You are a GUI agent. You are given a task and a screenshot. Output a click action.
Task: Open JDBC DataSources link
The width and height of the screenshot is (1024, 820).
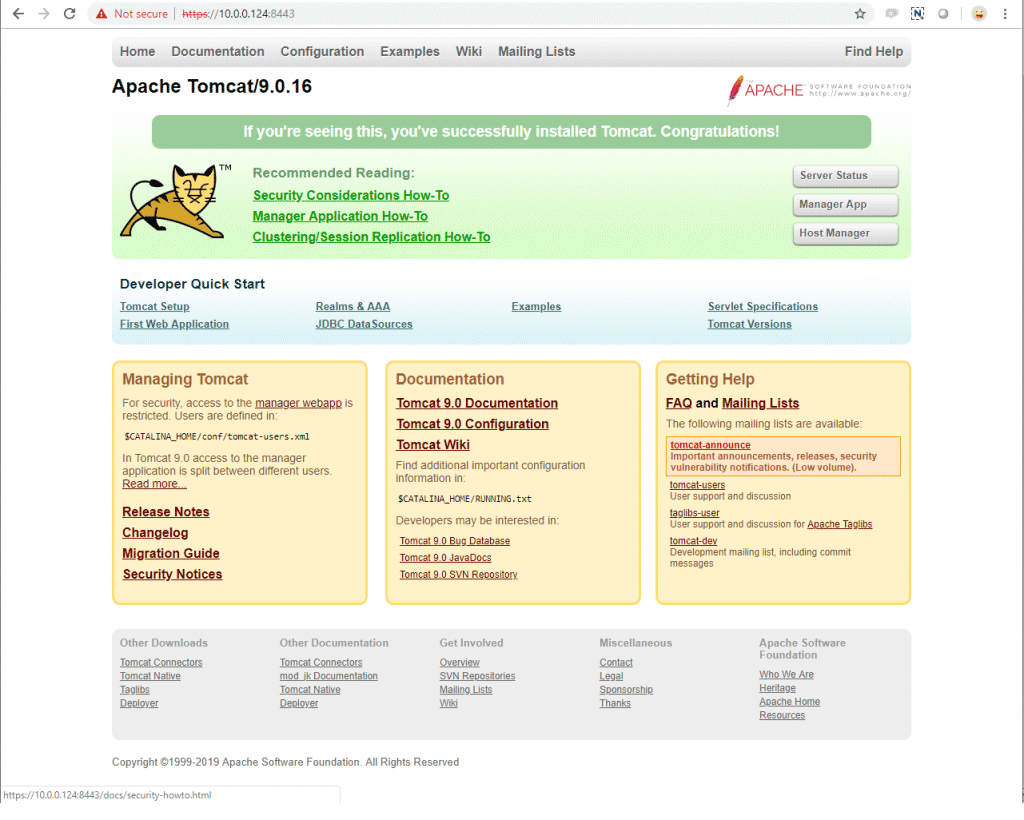[x=364, y=324]
